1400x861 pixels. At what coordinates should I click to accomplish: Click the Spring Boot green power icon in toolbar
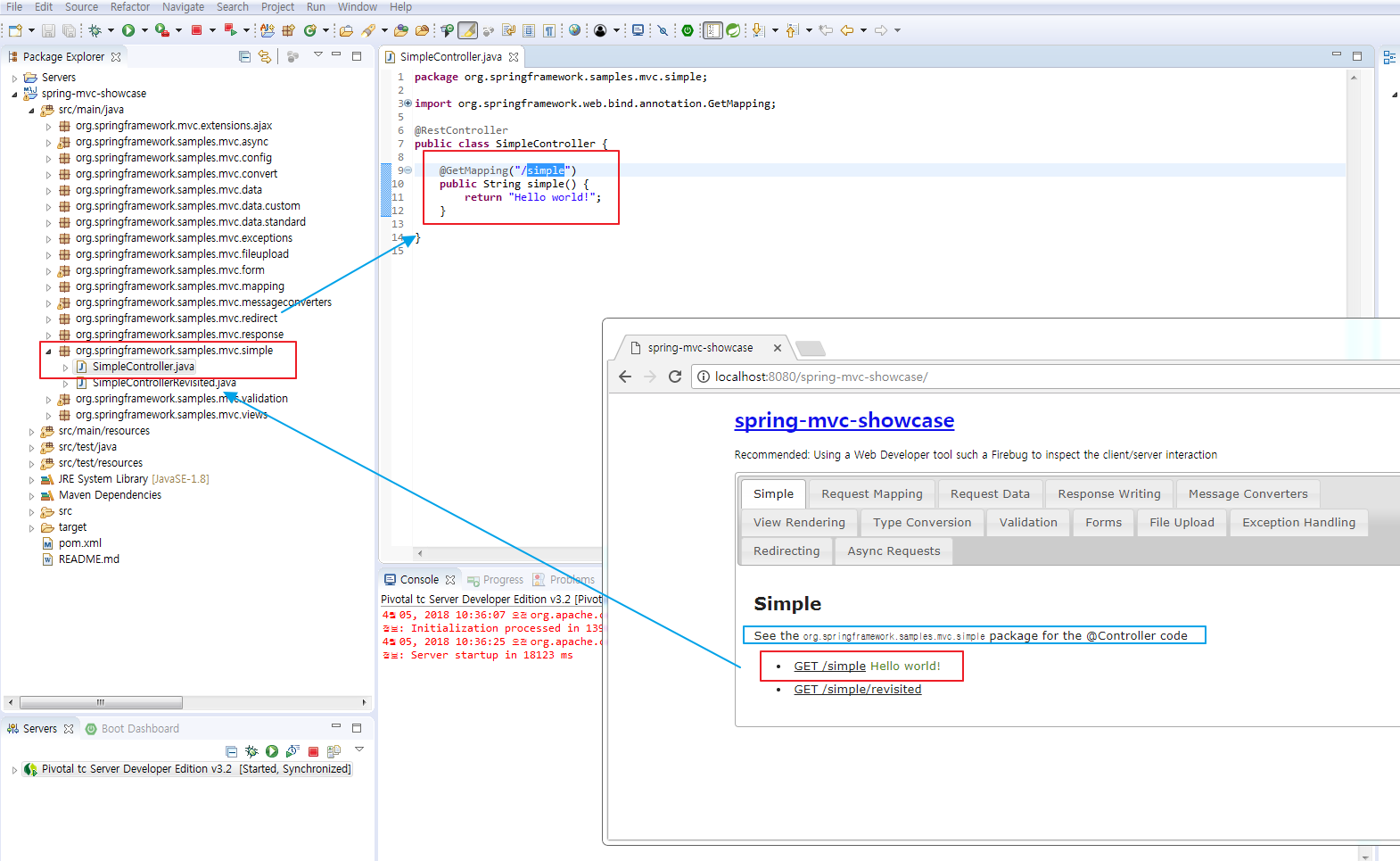tap(688, 30)
